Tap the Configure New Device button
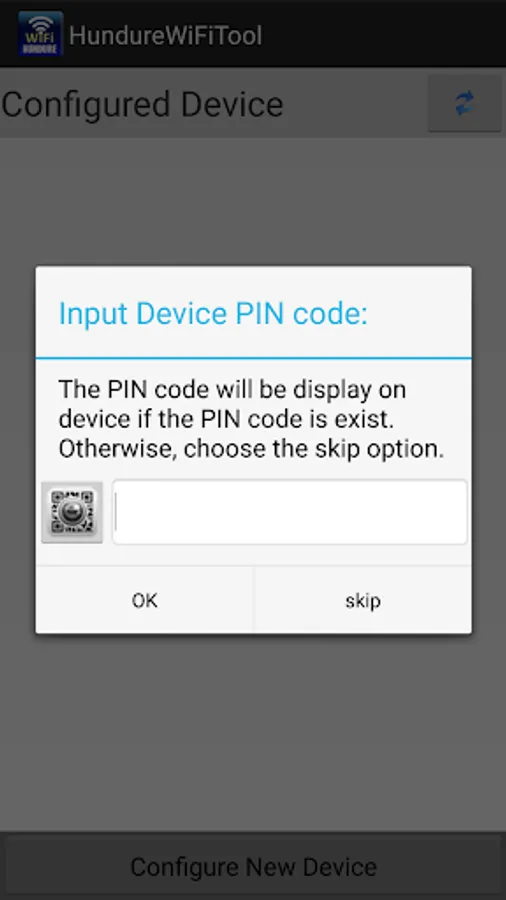506x900 pixels. pos(253,866)
